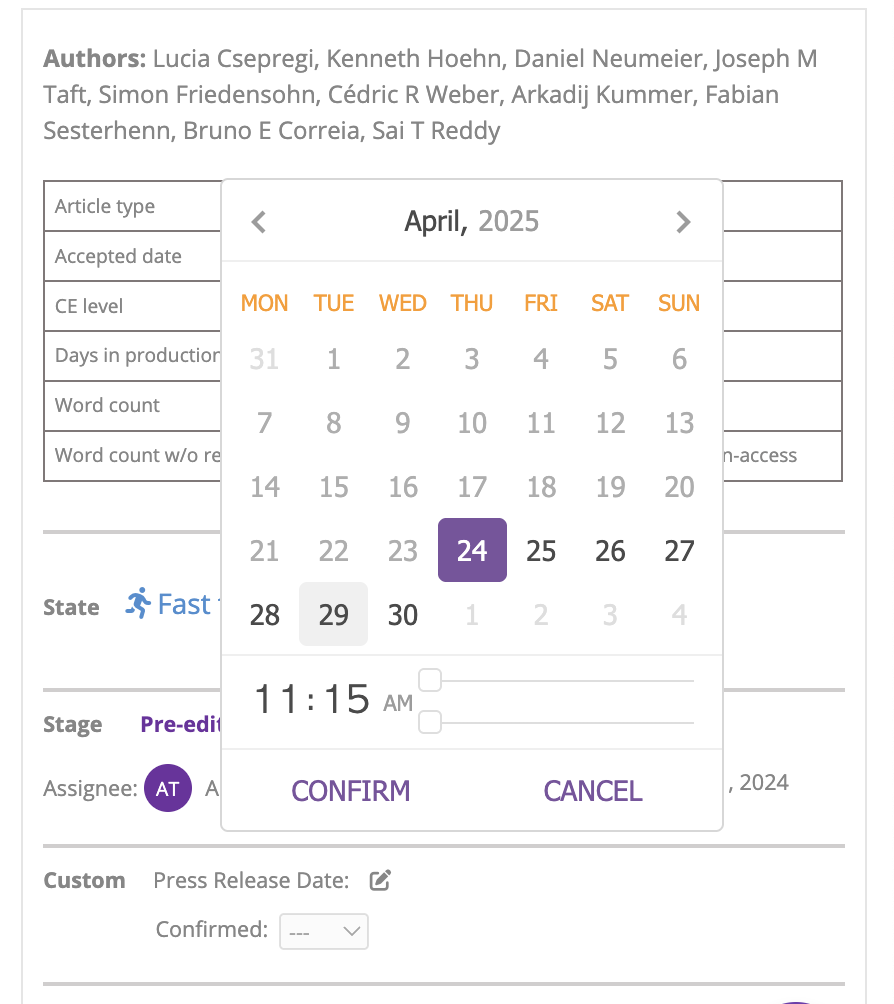Click the Press Release Date edit icon
Screen dimensions: 894x1004
(x=380, y=881)
